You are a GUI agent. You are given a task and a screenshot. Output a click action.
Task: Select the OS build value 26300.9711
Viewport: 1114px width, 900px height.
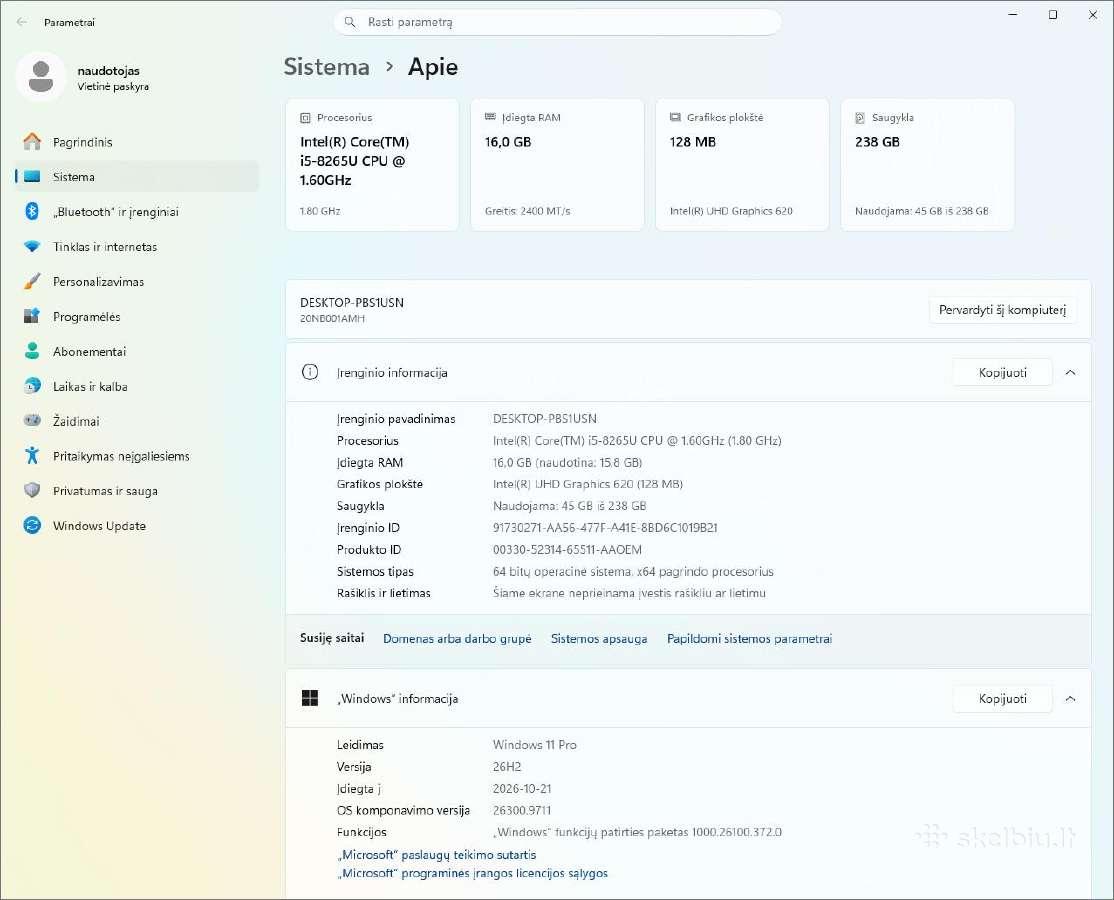click(521, 810)
